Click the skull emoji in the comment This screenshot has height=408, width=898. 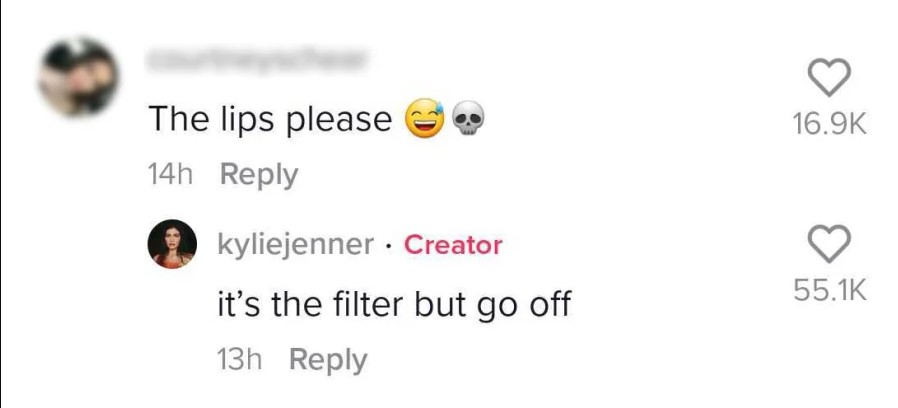click(x=468, y=119)
